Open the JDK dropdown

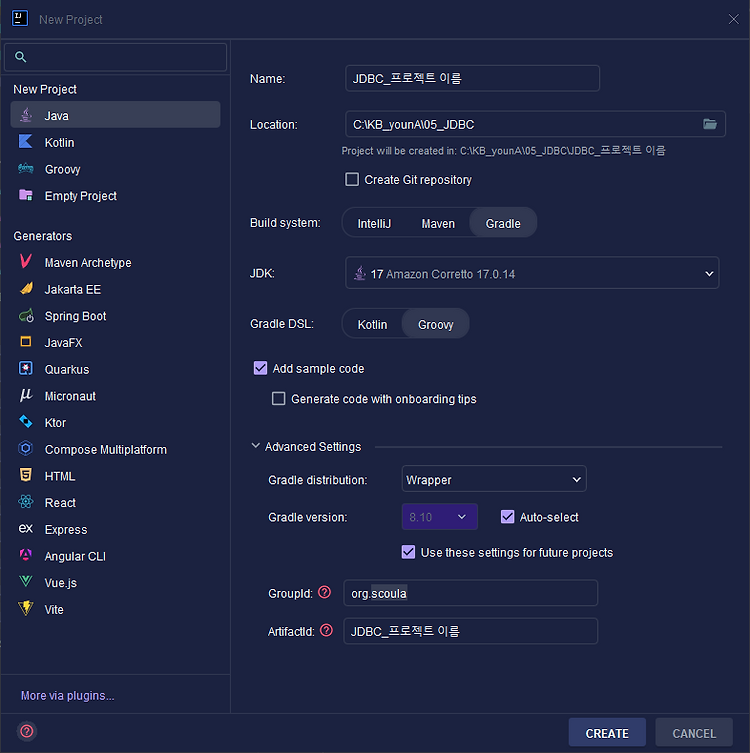[x=532, y=273]
